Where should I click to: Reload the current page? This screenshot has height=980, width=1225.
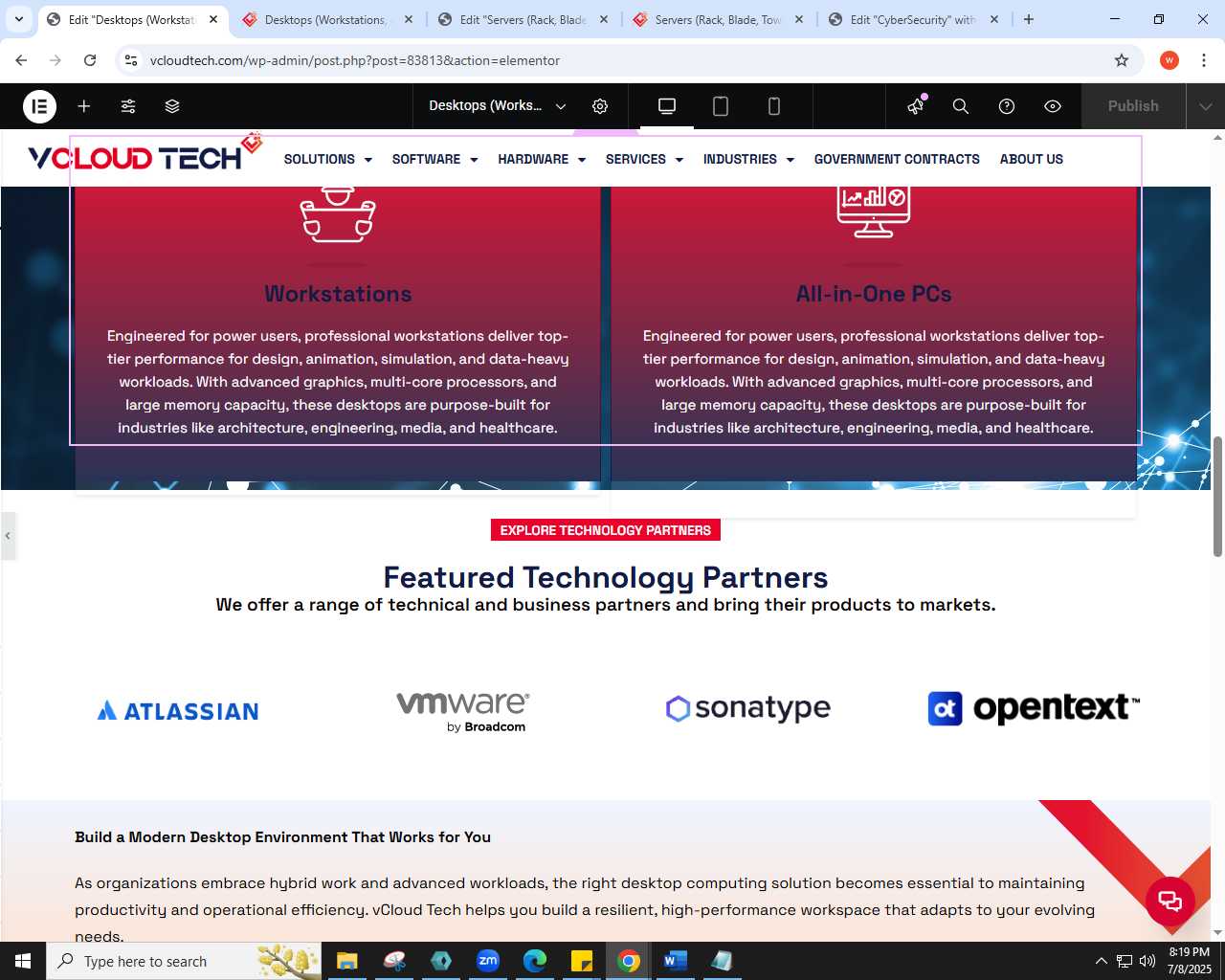(90, 60)
